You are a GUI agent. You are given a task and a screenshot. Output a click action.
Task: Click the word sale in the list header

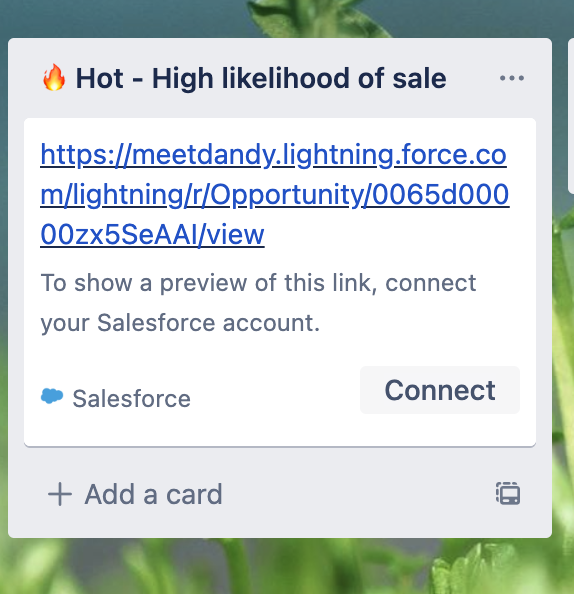point(419,78)
